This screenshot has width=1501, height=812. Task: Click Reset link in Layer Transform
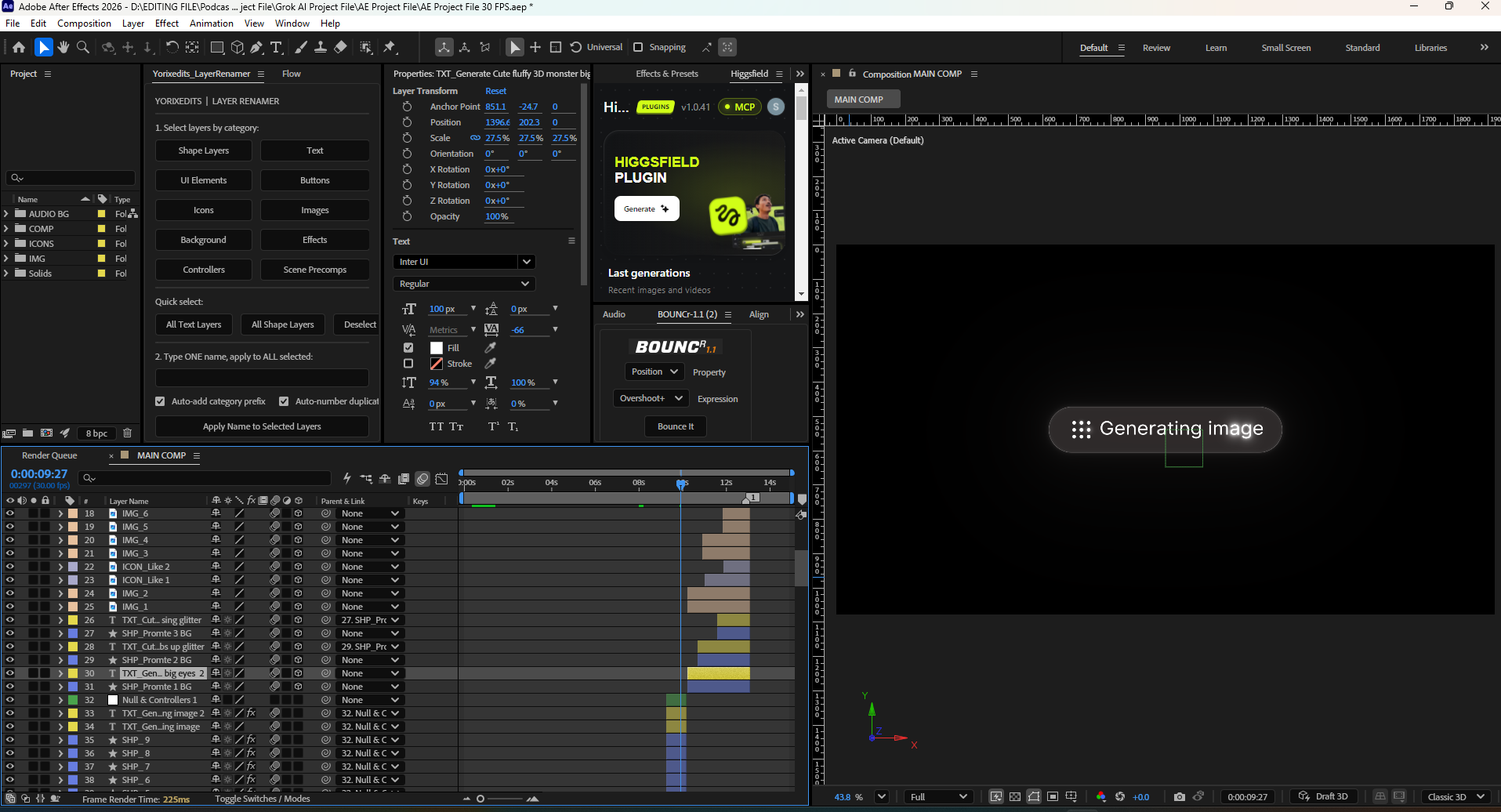pos(495,91)
